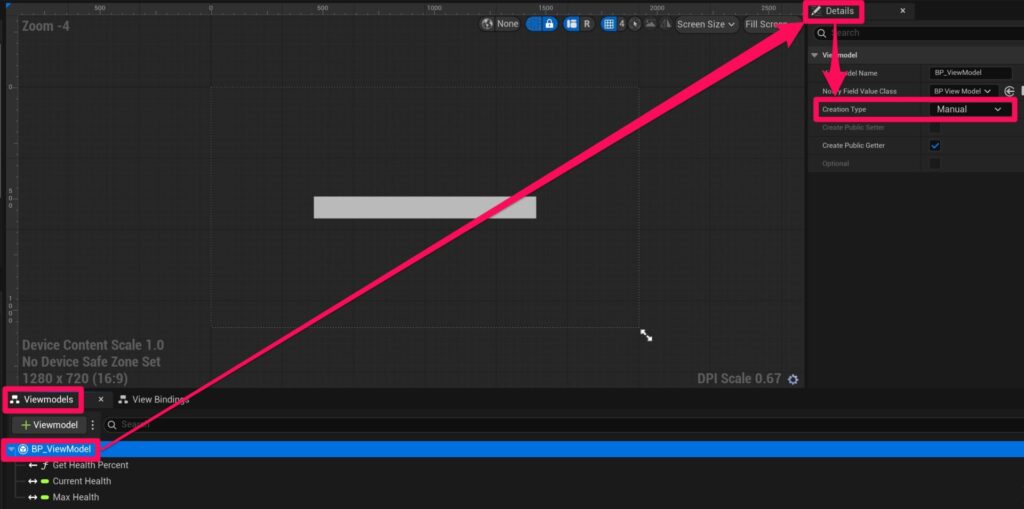Toggle the Create Public Setter checkbox
The width and height of the screenshot is (1024, 509).
coord(935,128)
